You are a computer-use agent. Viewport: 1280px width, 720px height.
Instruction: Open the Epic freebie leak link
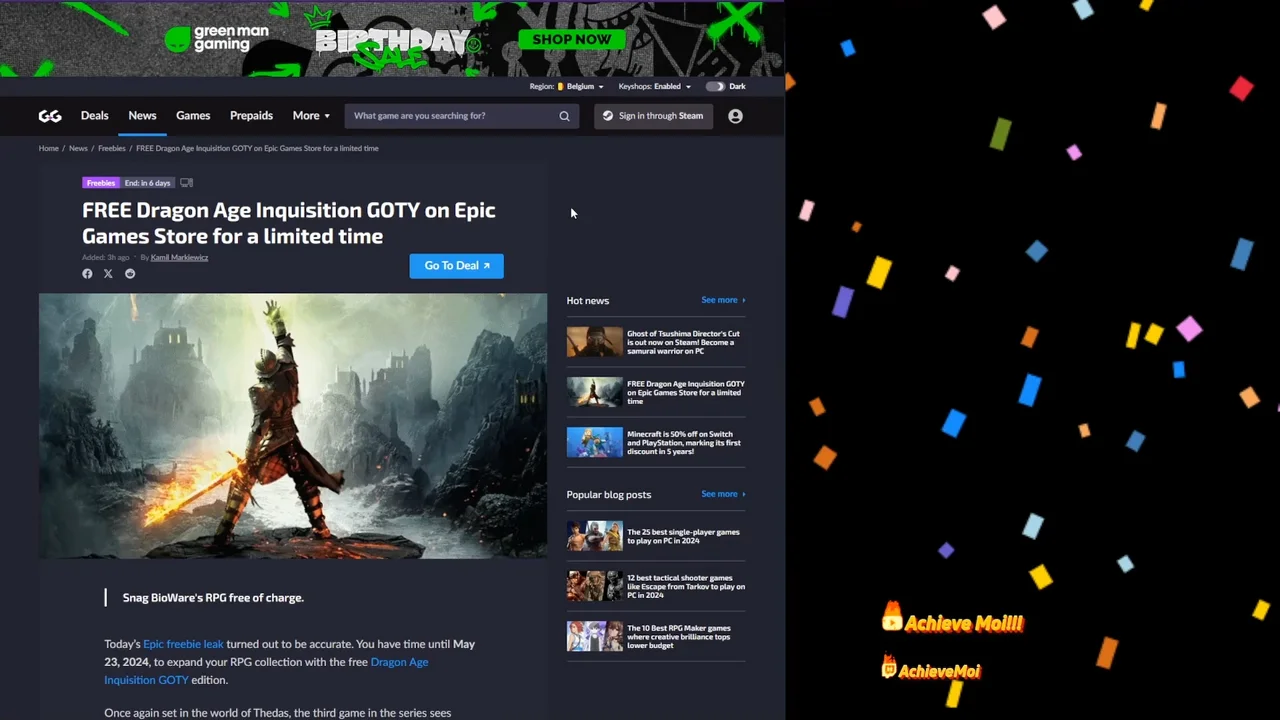[183, 644]
